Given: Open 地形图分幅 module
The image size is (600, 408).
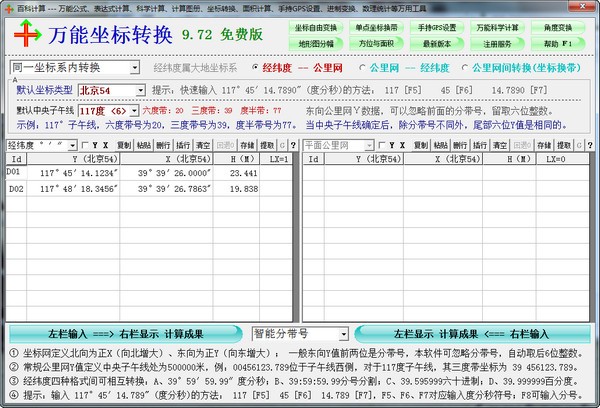Looking at the screenshot, I should pos(316,44).
